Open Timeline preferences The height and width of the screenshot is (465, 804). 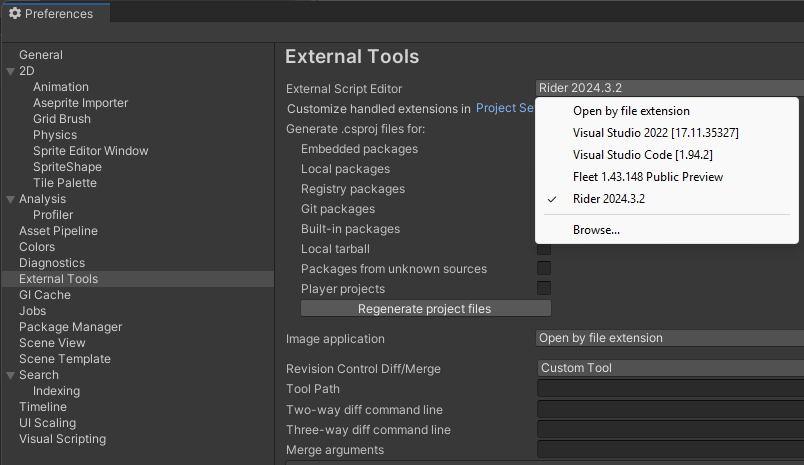point(43,407)
